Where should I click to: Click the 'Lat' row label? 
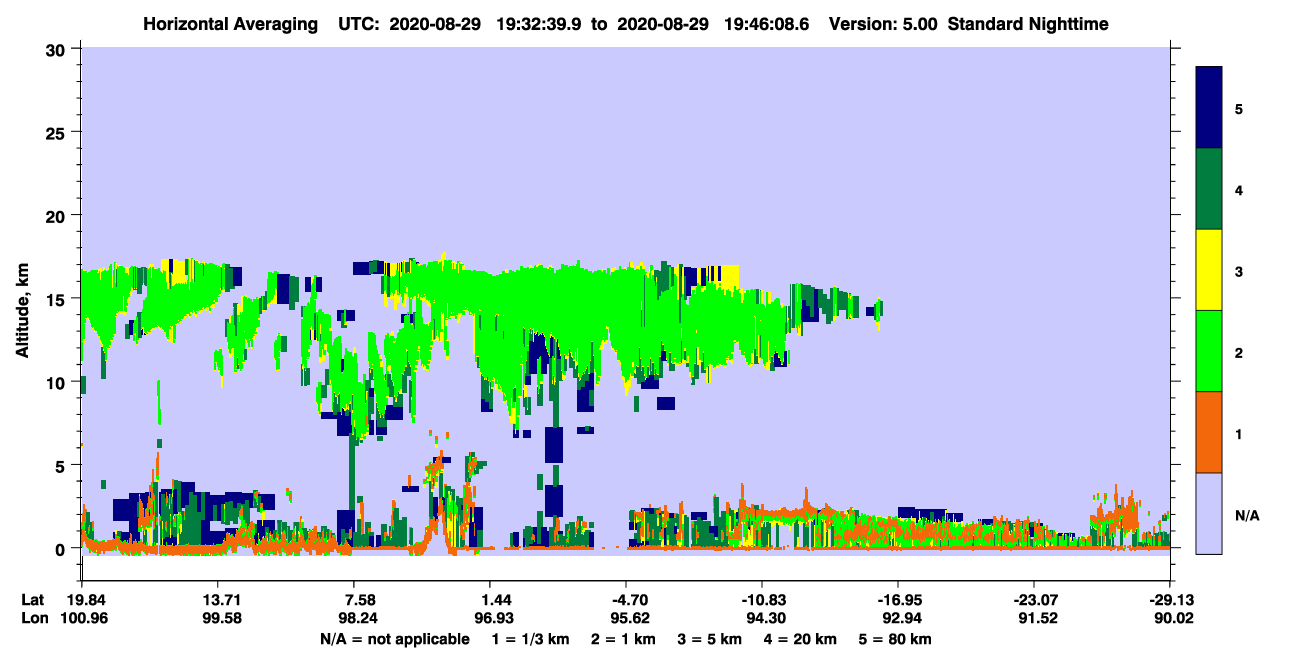pos(32,599)
